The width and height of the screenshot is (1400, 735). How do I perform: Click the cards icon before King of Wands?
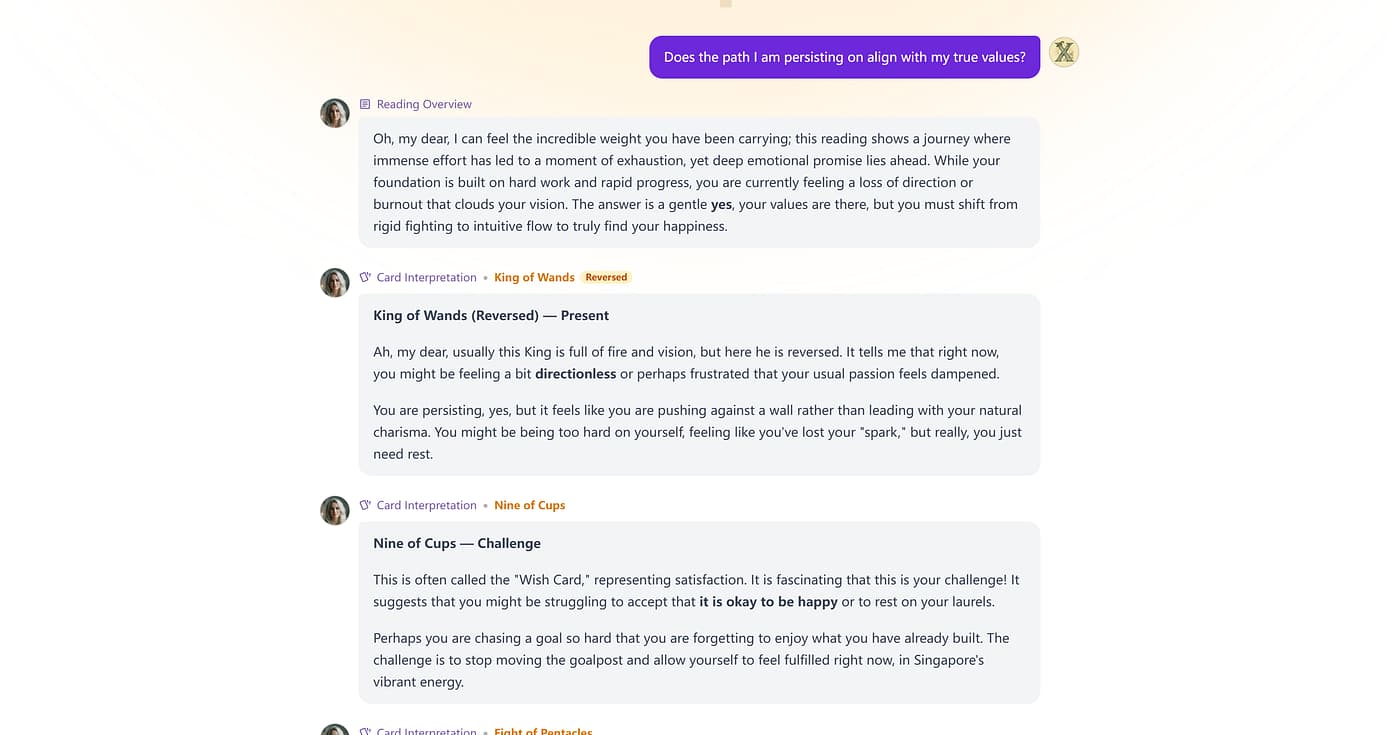tap(365, 278)
